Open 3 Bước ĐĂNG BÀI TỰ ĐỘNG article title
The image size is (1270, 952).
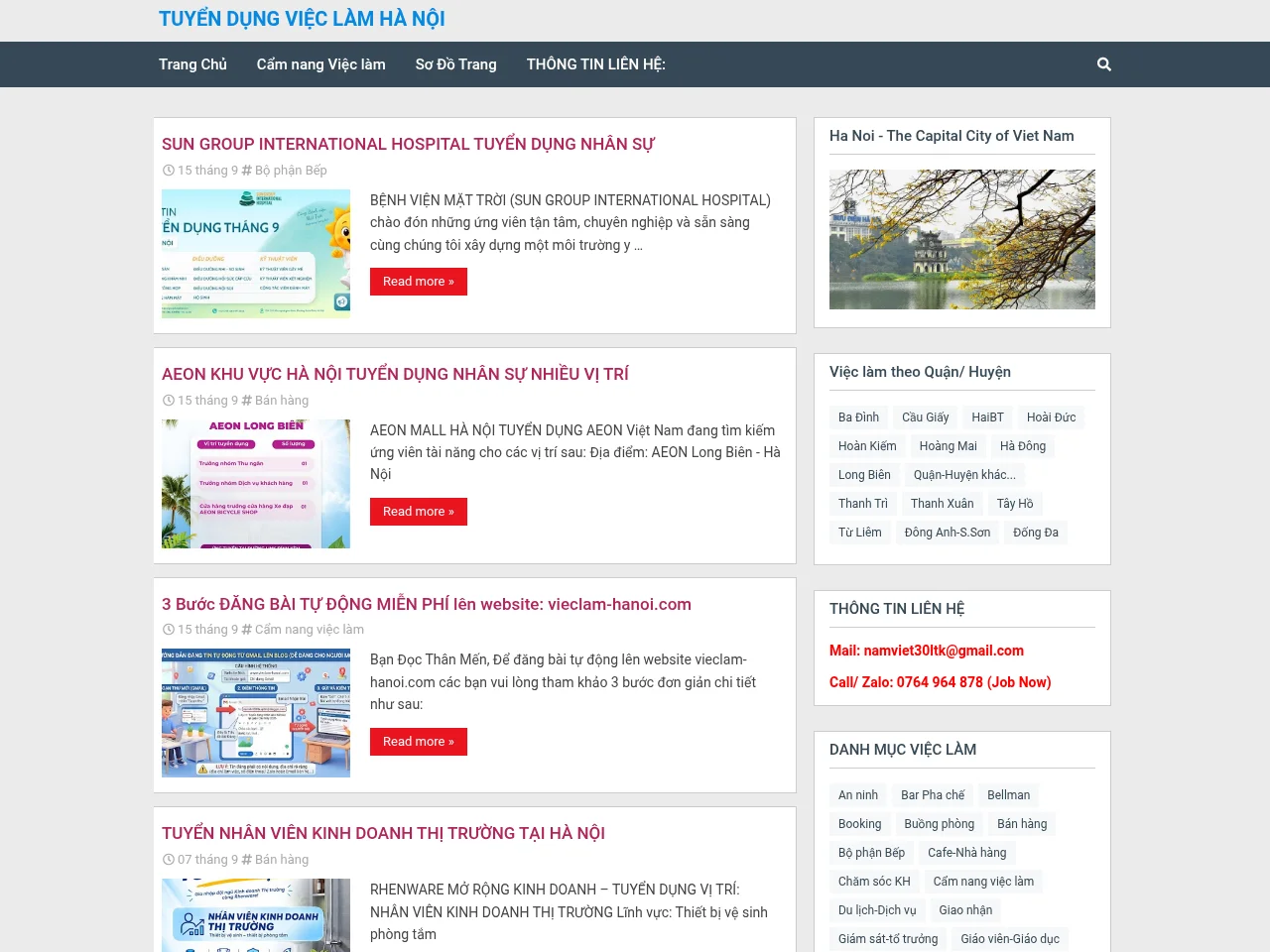coord(427,604)
